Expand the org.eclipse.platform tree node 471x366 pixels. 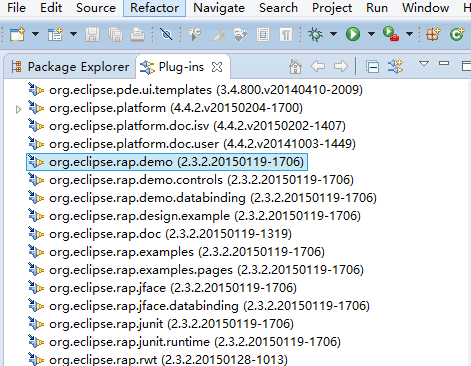tap(18, 109)
